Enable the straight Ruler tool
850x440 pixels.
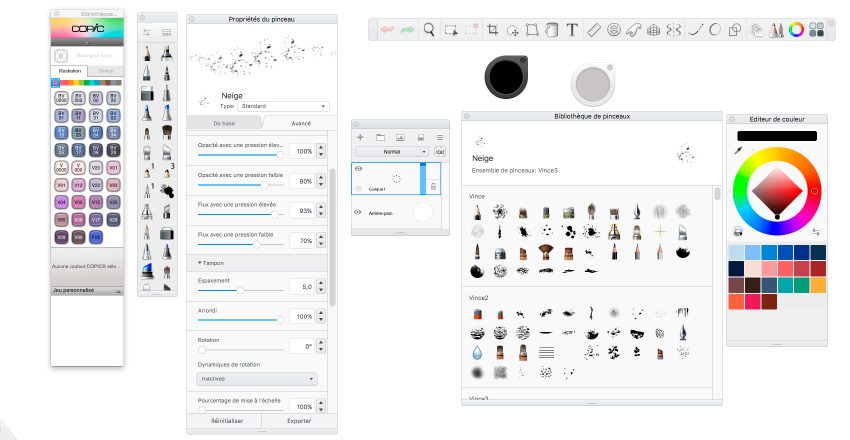pos(594,30)
